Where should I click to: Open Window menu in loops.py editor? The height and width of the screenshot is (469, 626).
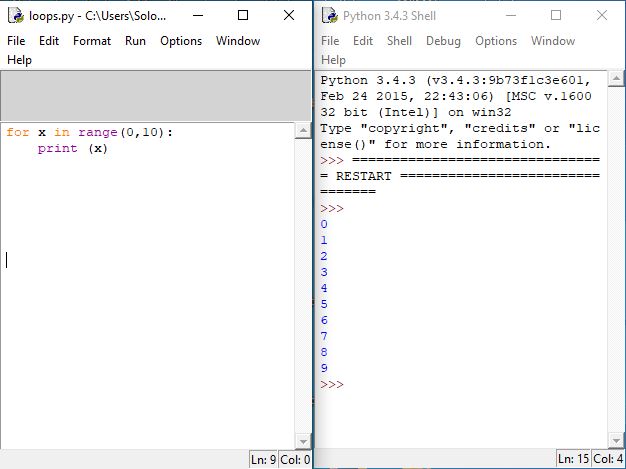point(238,41)
